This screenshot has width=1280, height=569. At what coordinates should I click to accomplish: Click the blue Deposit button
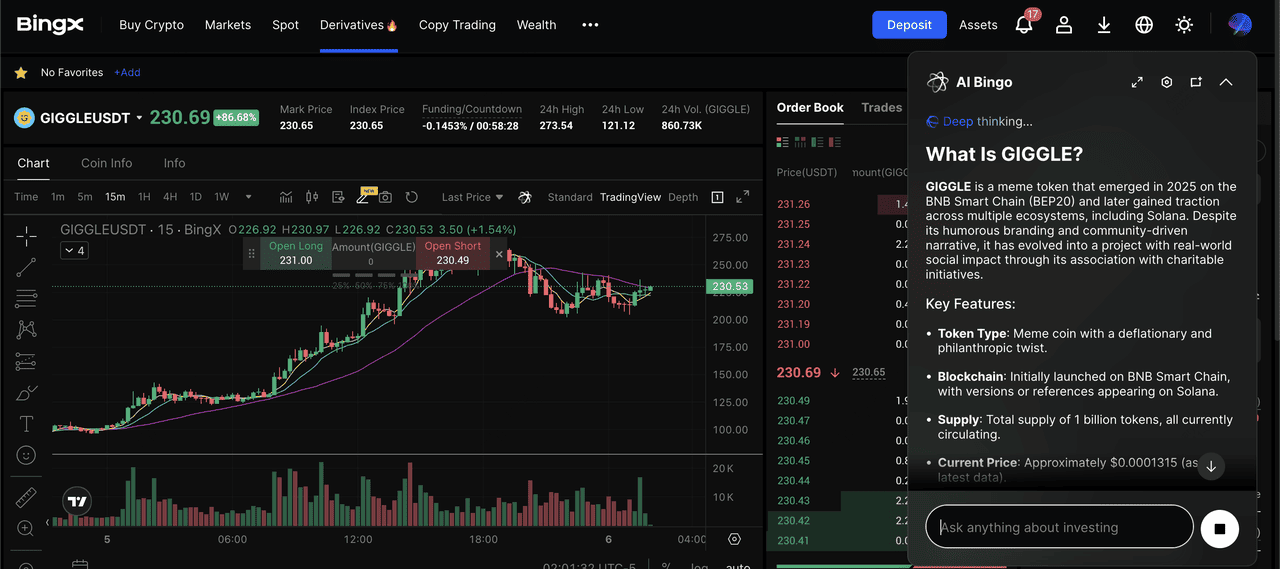(909, 25)
